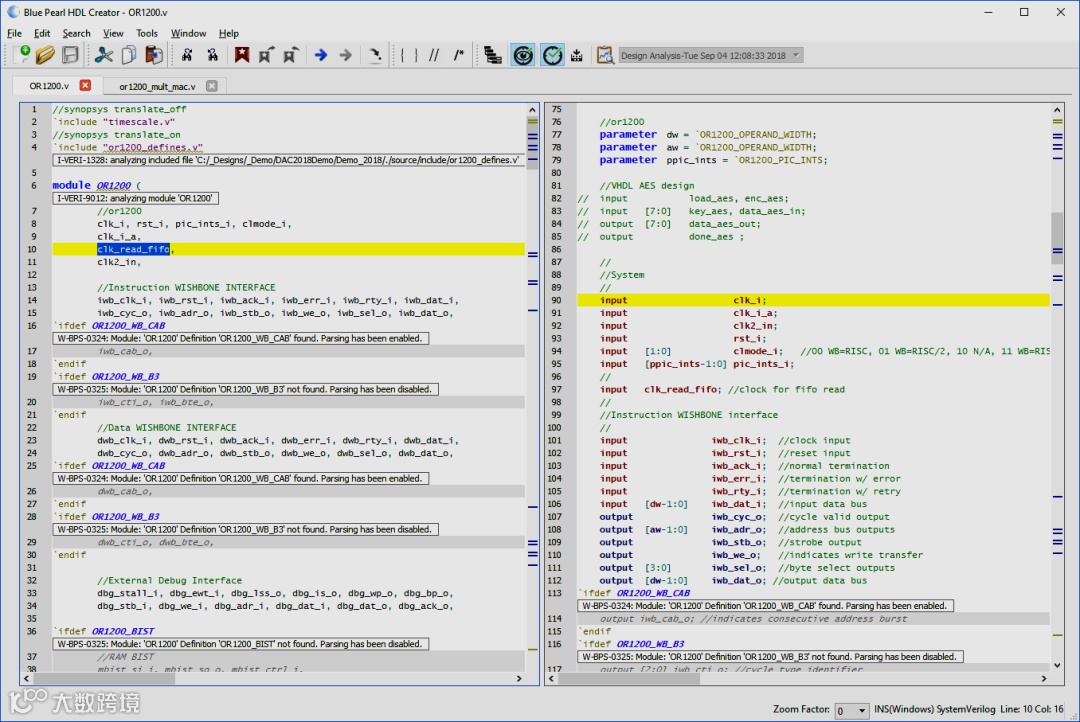The image size is (1080, 722).
Task: Click the New file icon in toolbar
Action: coord(20,56)
